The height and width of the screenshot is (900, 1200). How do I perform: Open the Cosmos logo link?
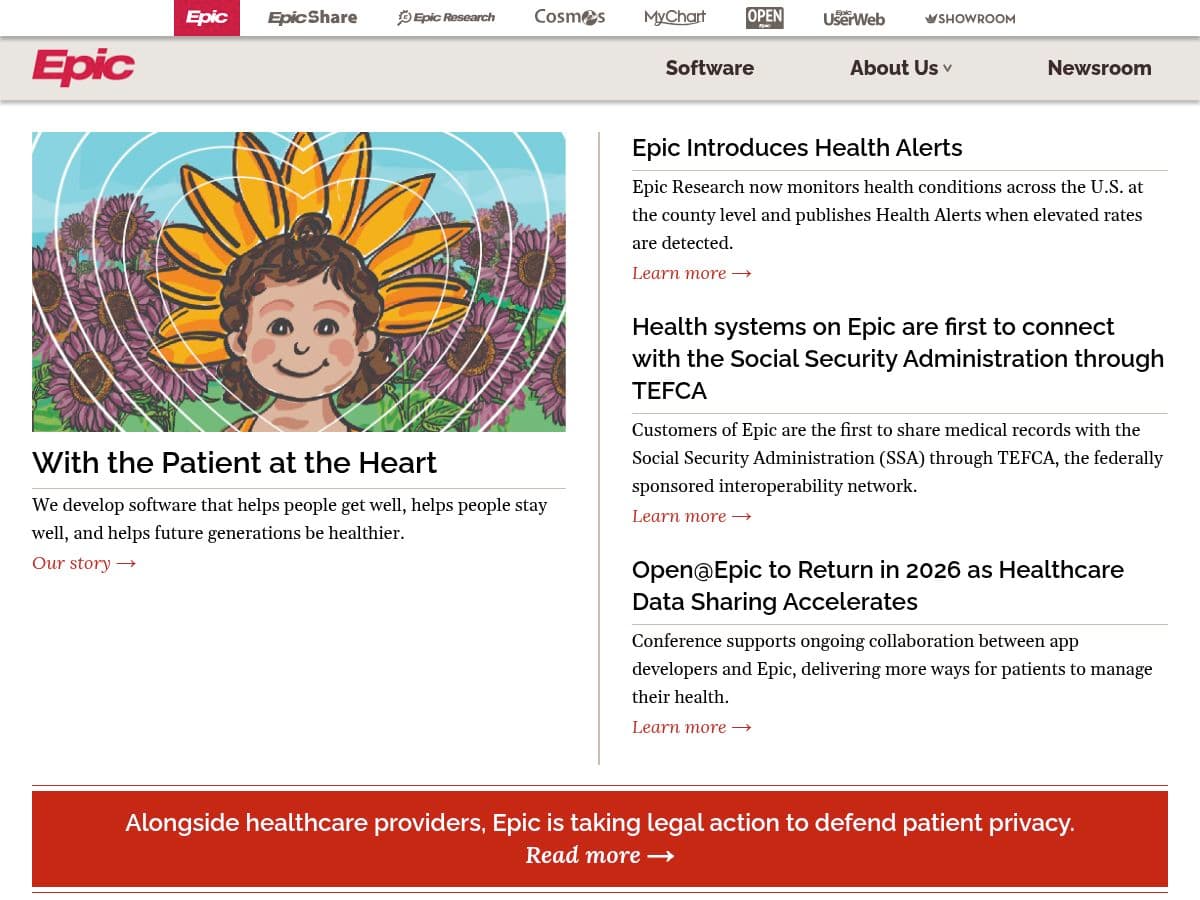click(570, 18)
